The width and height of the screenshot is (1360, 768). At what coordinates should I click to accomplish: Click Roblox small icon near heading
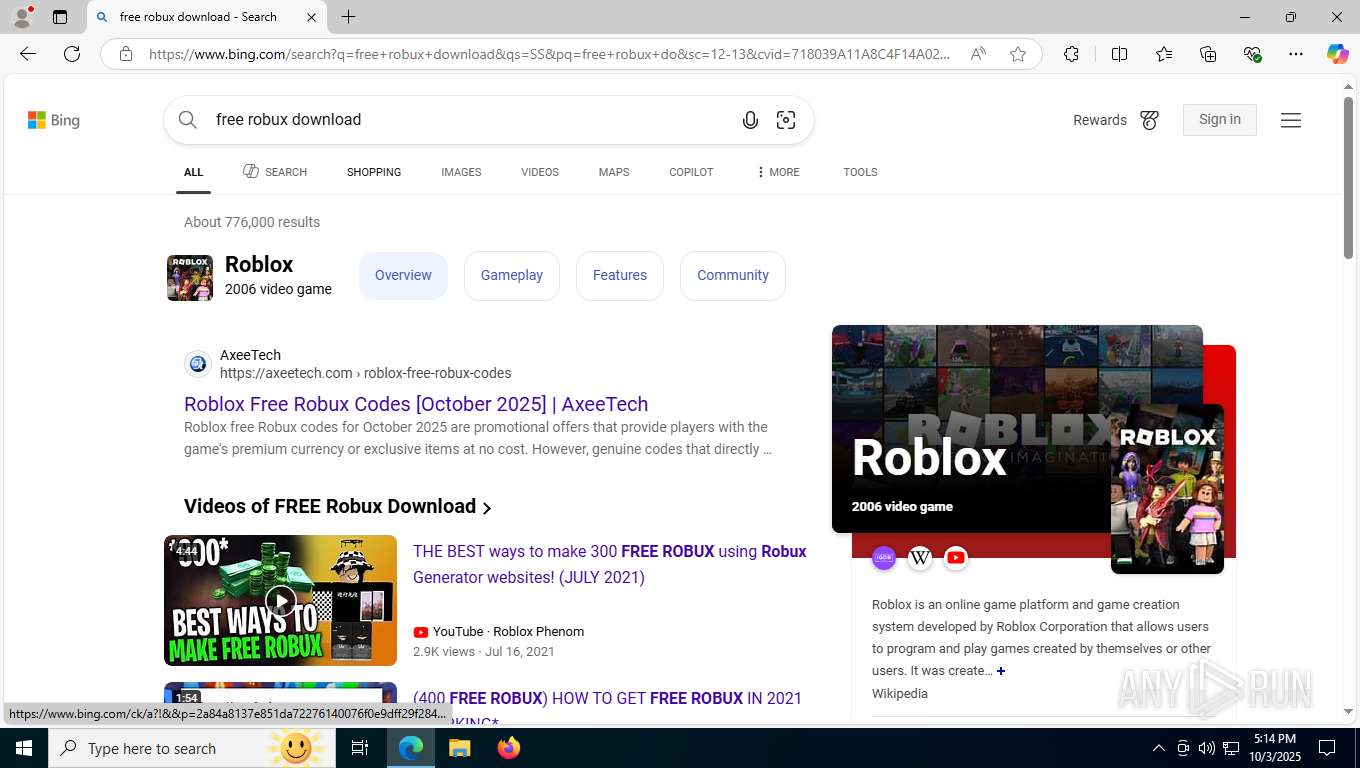point(190,278)
